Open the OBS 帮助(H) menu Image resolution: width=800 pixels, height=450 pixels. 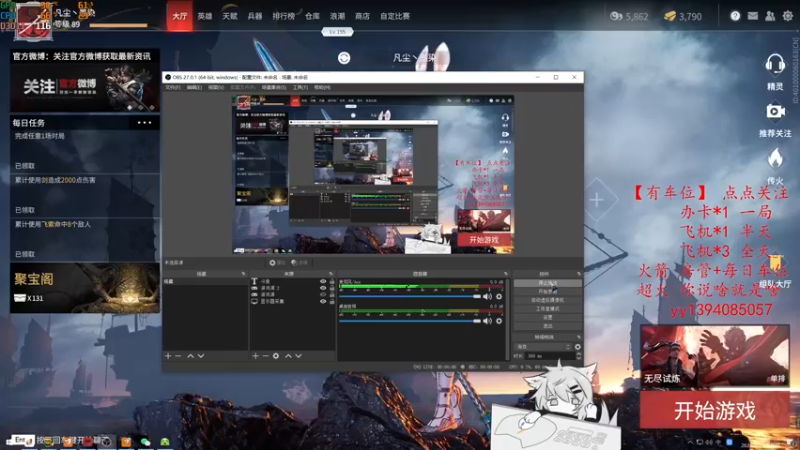322,88
